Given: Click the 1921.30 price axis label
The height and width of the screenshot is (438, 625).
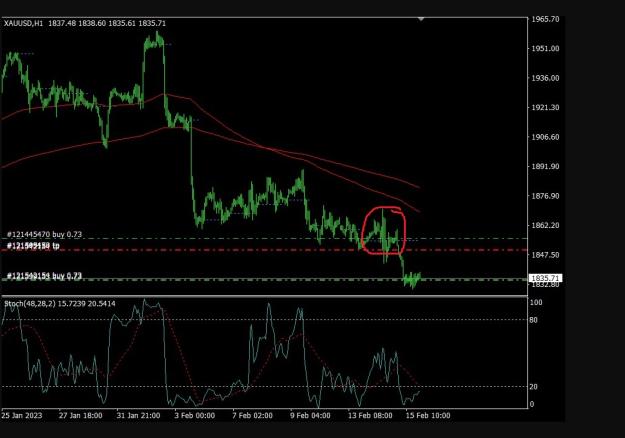Looking at the screenshot, I should pos(545,108).
